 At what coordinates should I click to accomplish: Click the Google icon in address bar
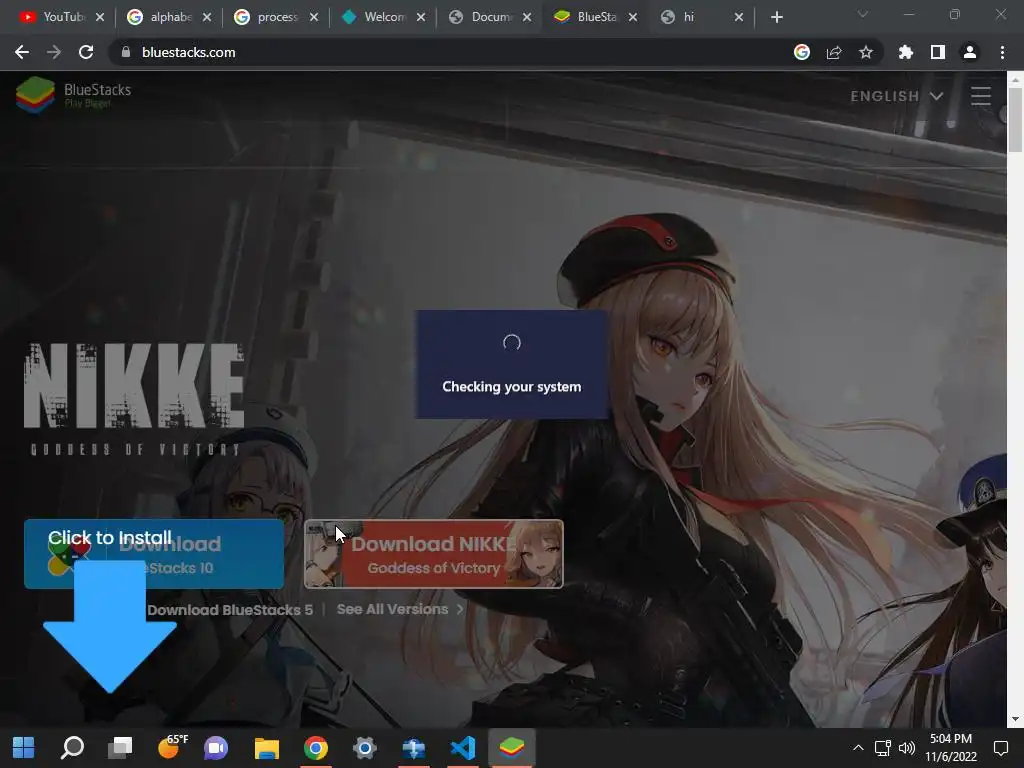802,52
